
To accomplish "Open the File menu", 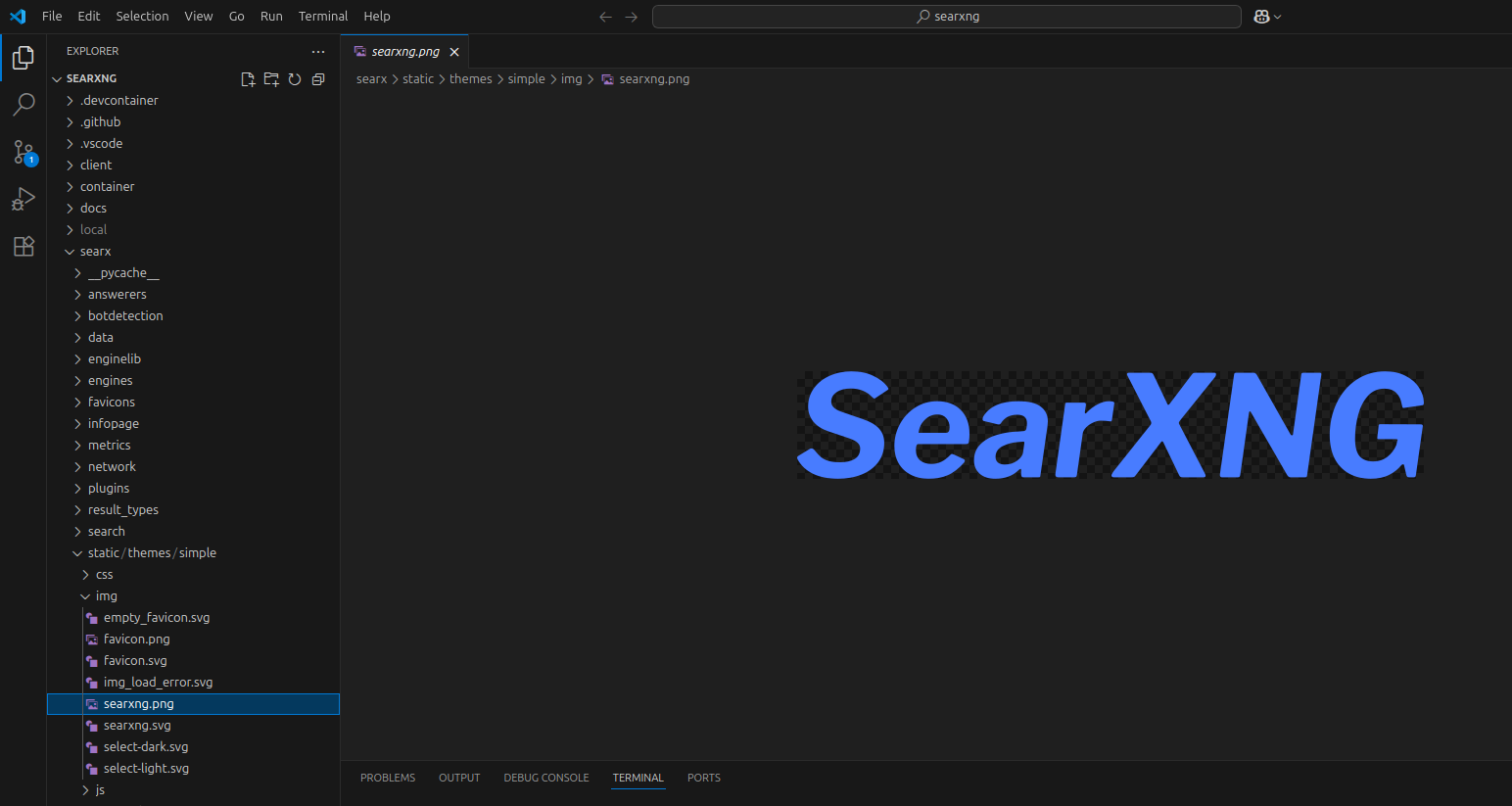I will (x=52, y=17).
